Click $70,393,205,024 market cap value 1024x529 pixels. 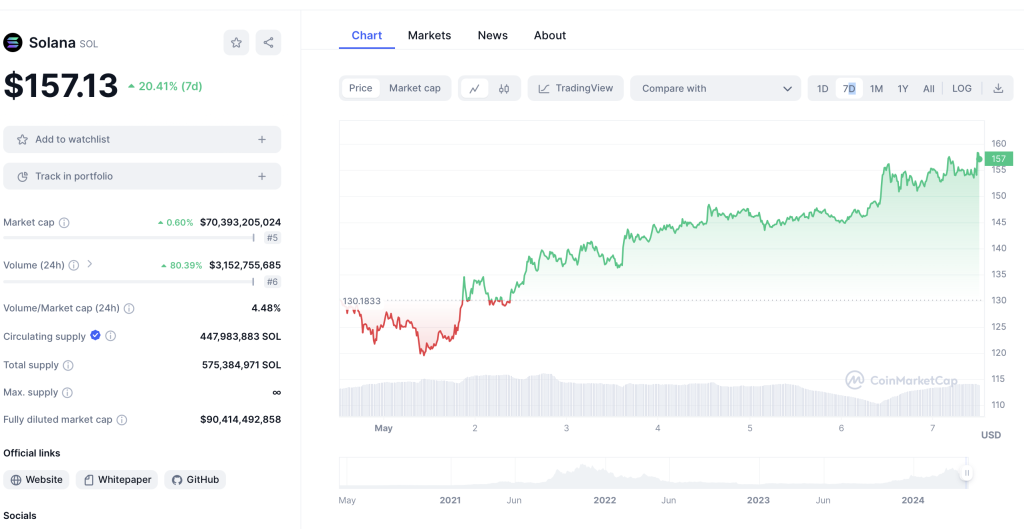click(x=240, y=222)
